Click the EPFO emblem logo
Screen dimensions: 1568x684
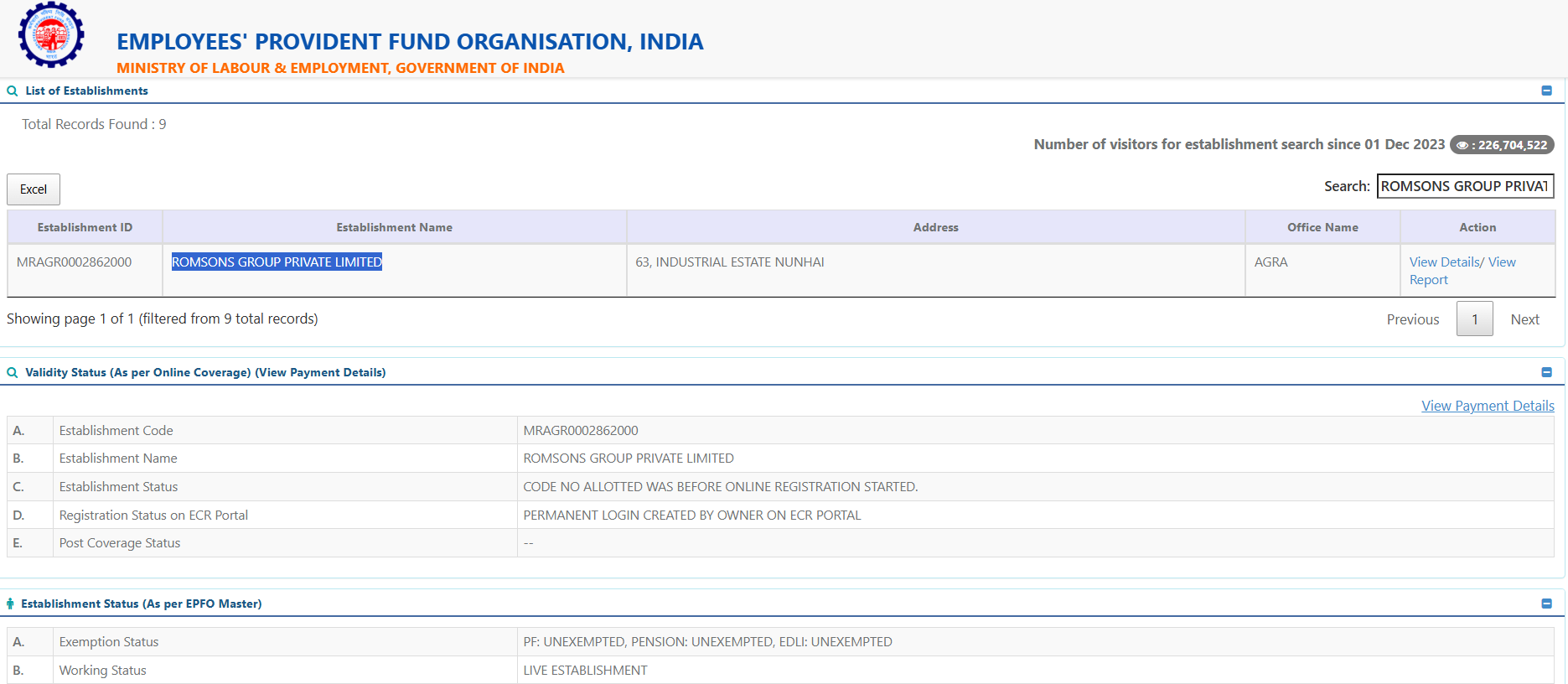click(x=51, y=35)
